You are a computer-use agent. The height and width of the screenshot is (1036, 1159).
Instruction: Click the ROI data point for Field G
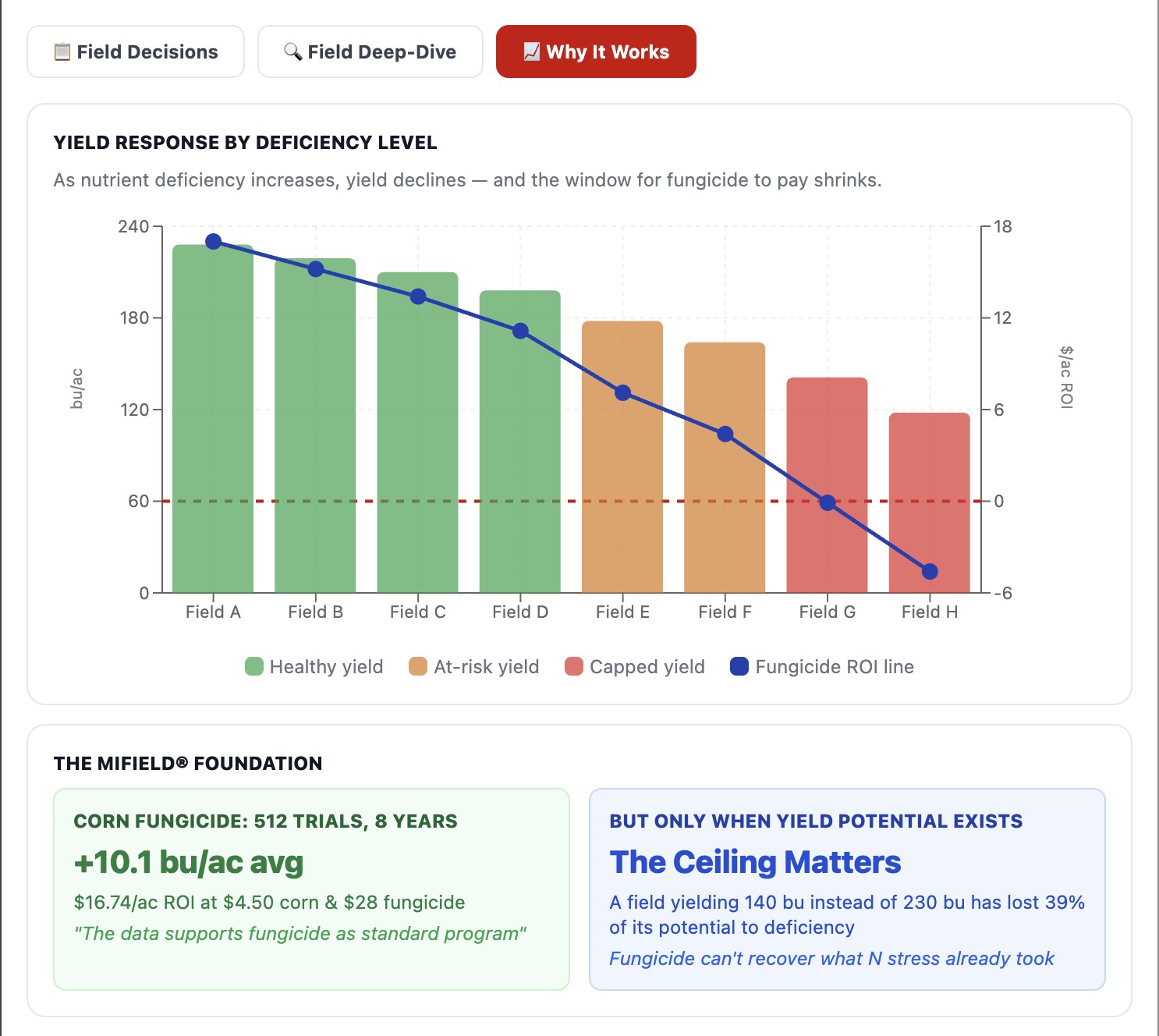[x=828, y=503]
